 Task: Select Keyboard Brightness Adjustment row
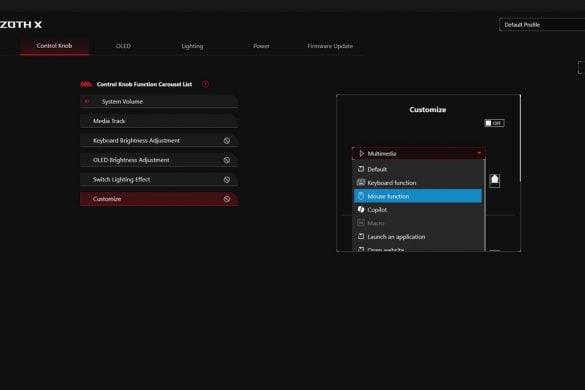tap(159, 140)
